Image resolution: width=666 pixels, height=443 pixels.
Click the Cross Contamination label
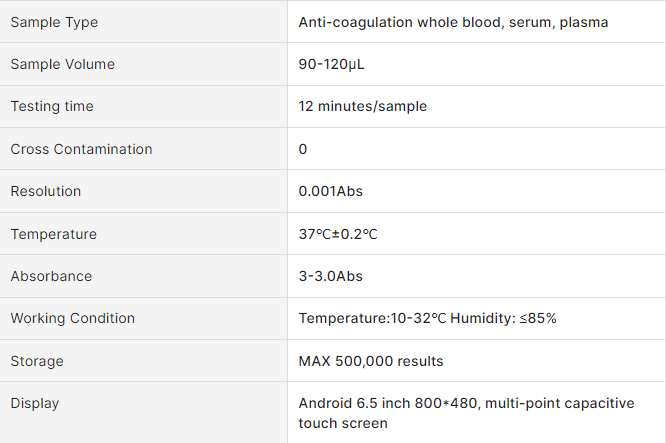81,149
